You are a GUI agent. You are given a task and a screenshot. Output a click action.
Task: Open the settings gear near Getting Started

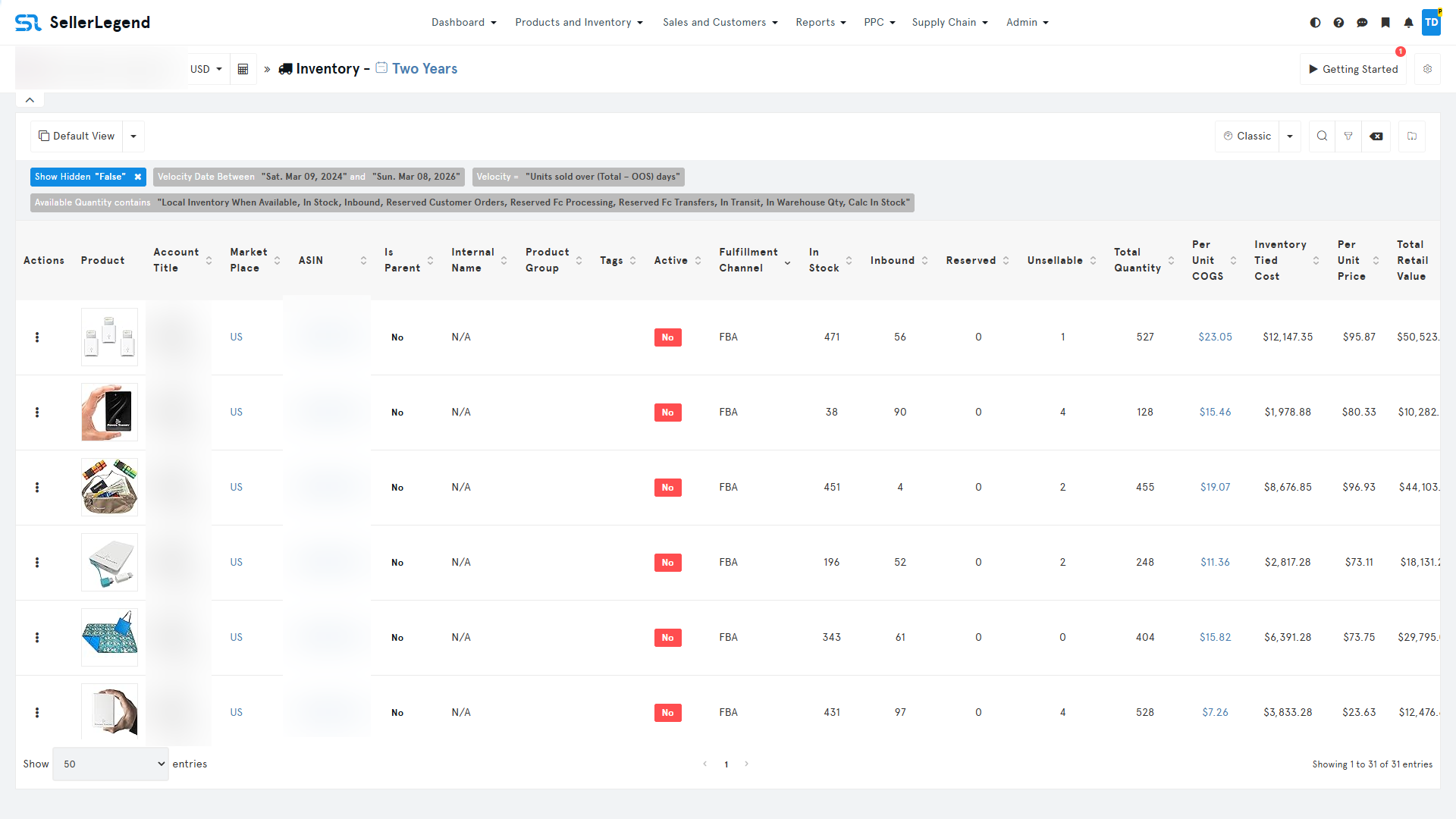[1428, 68]
